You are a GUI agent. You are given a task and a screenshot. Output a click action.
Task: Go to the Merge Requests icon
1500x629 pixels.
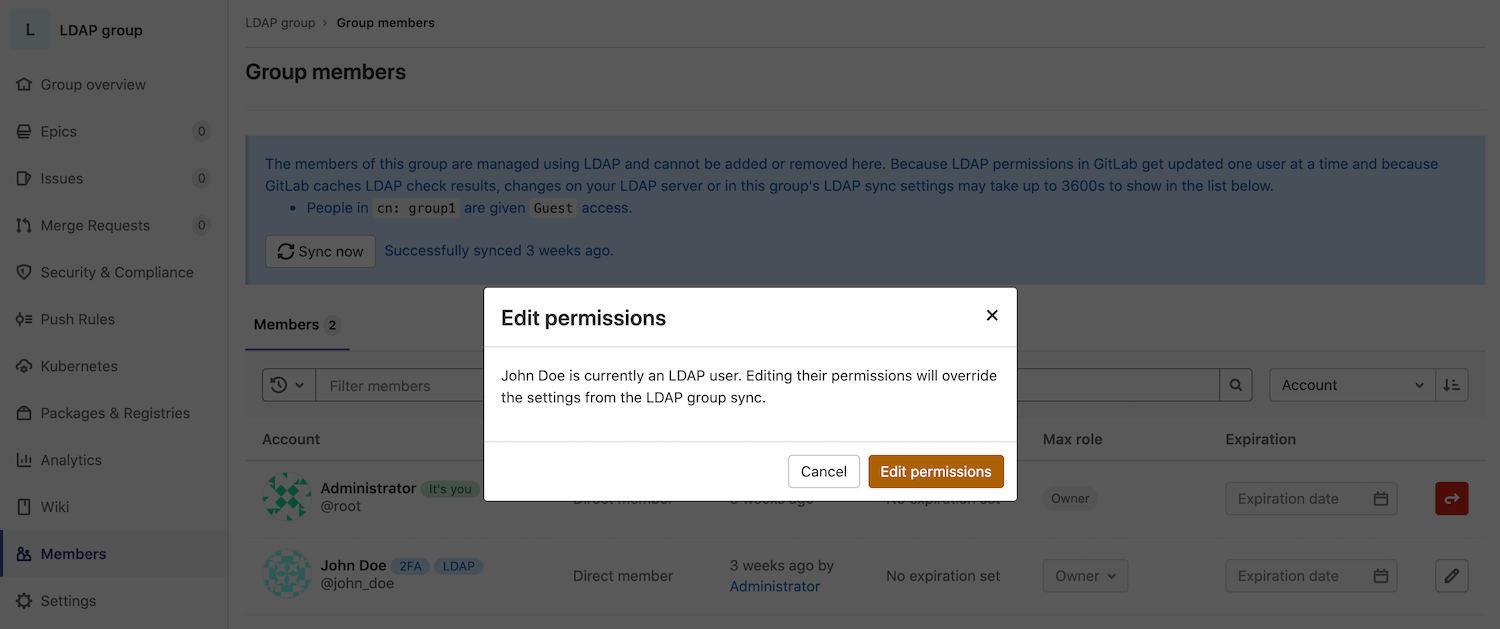(x=25, y=226)
